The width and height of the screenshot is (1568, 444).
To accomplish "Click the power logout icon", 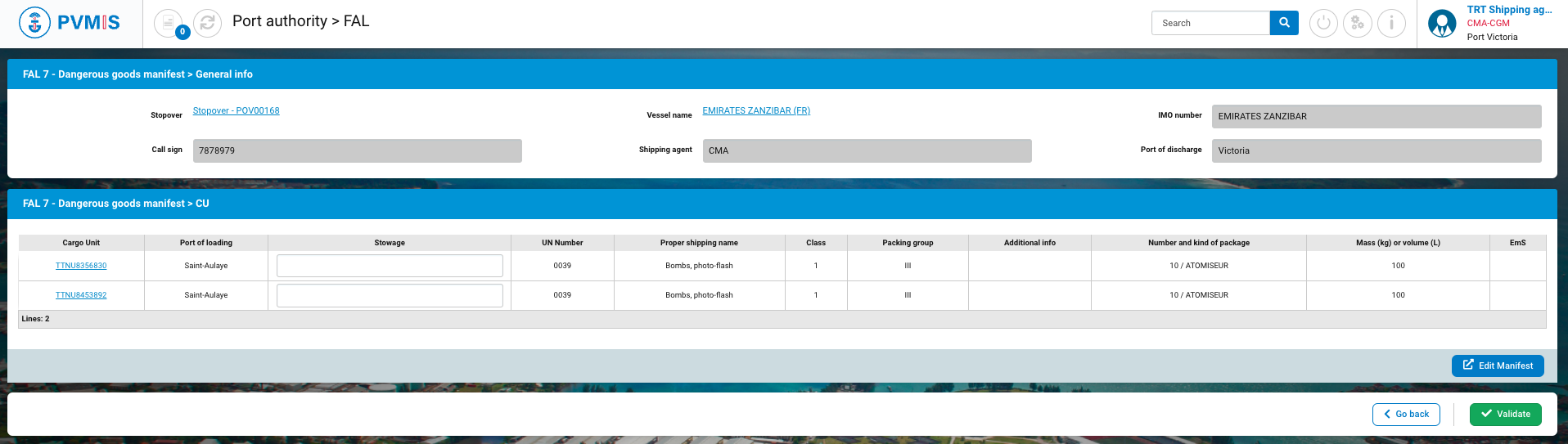I will tap(1323, 23).
